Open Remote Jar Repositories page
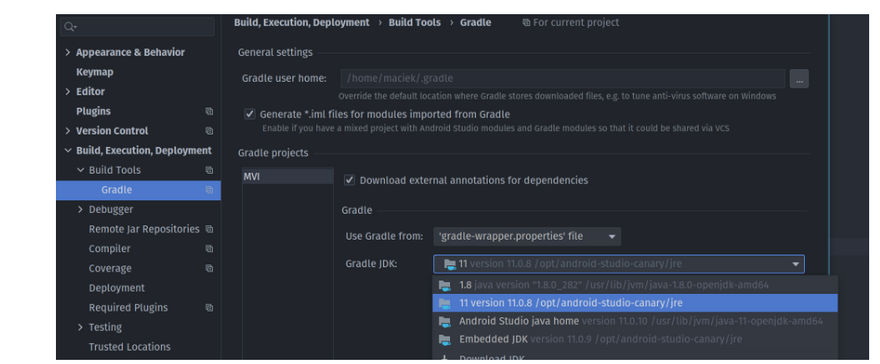880x364 pixels. [x=144, y=229]
